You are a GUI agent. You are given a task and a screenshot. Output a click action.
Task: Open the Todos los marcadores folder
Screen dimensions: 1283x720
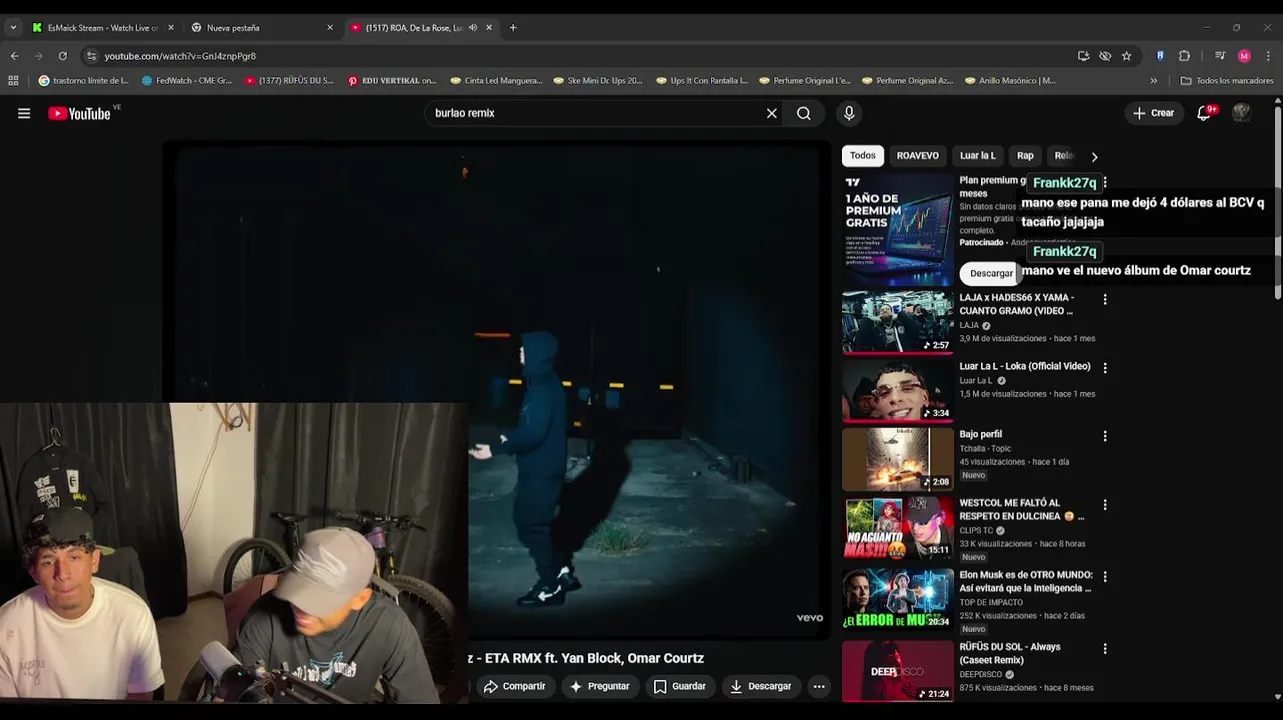click(x=1227, y=80)
